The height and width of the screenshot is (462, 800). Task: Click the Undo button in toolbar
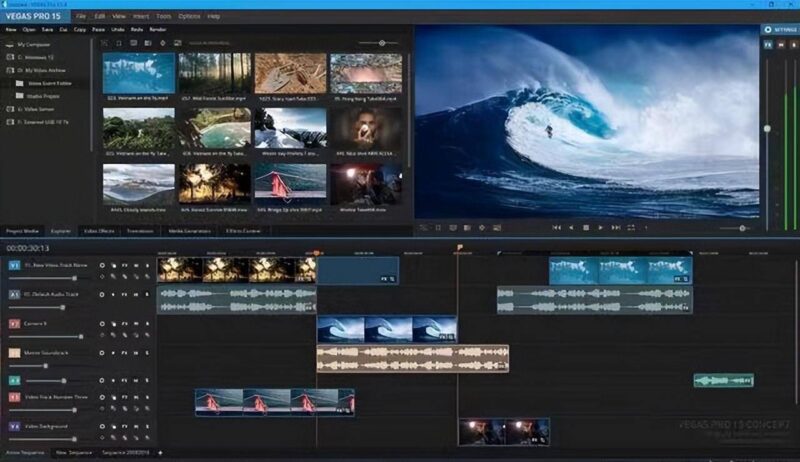(x=119, y=30)
